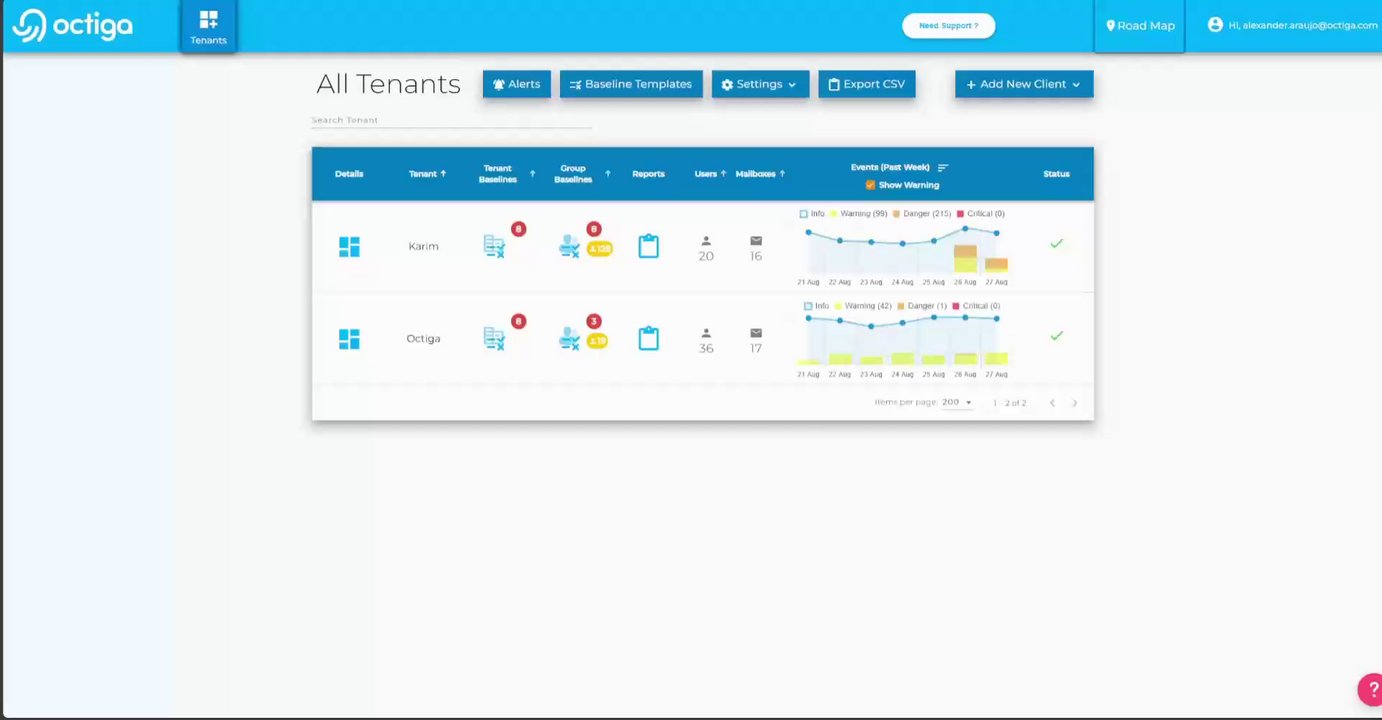Open Baseline Templates
This screenshot has height=720, width=1382.
point(631,84)
